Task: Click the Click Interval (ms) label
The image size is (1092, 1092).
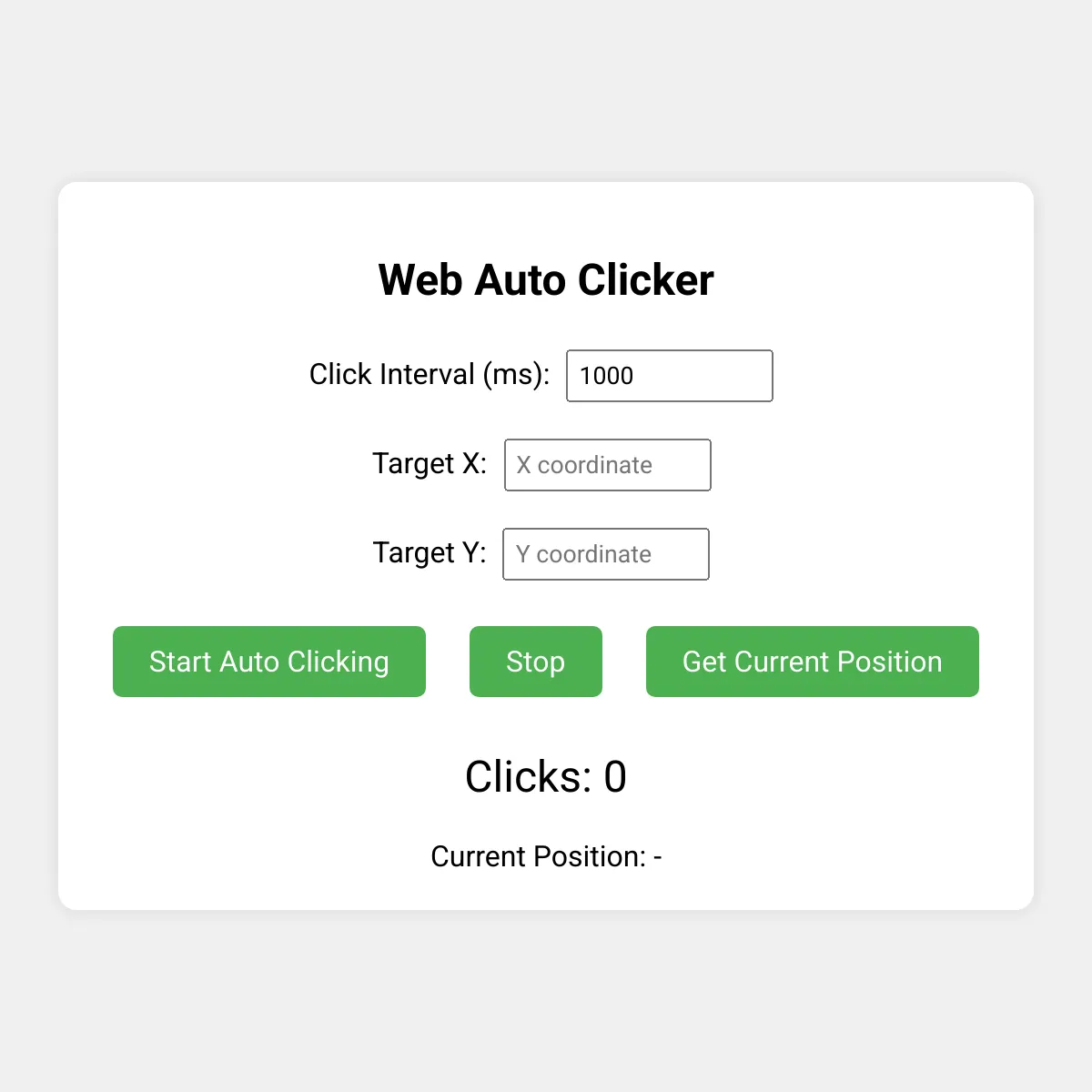Action: (x=430, y=374)
